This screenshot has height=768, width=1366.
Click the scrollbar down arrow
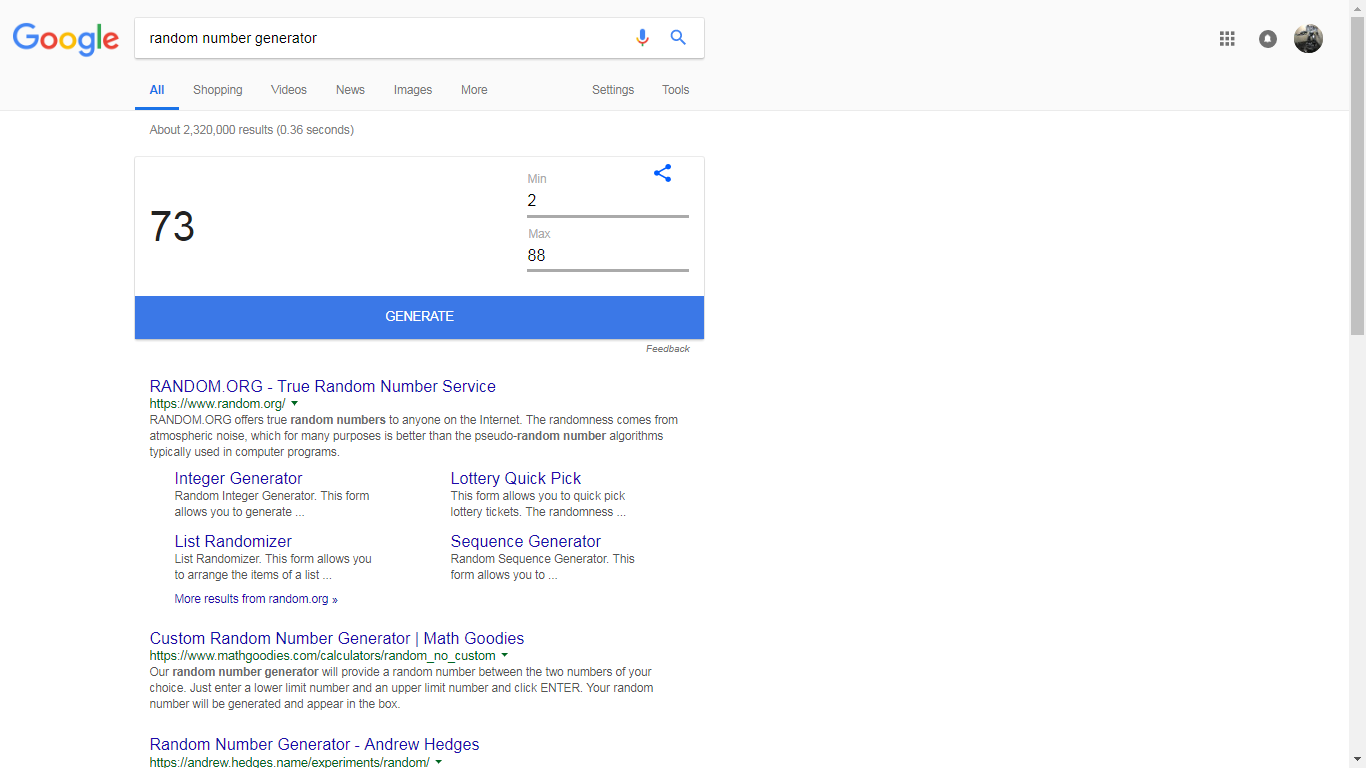1357,760
